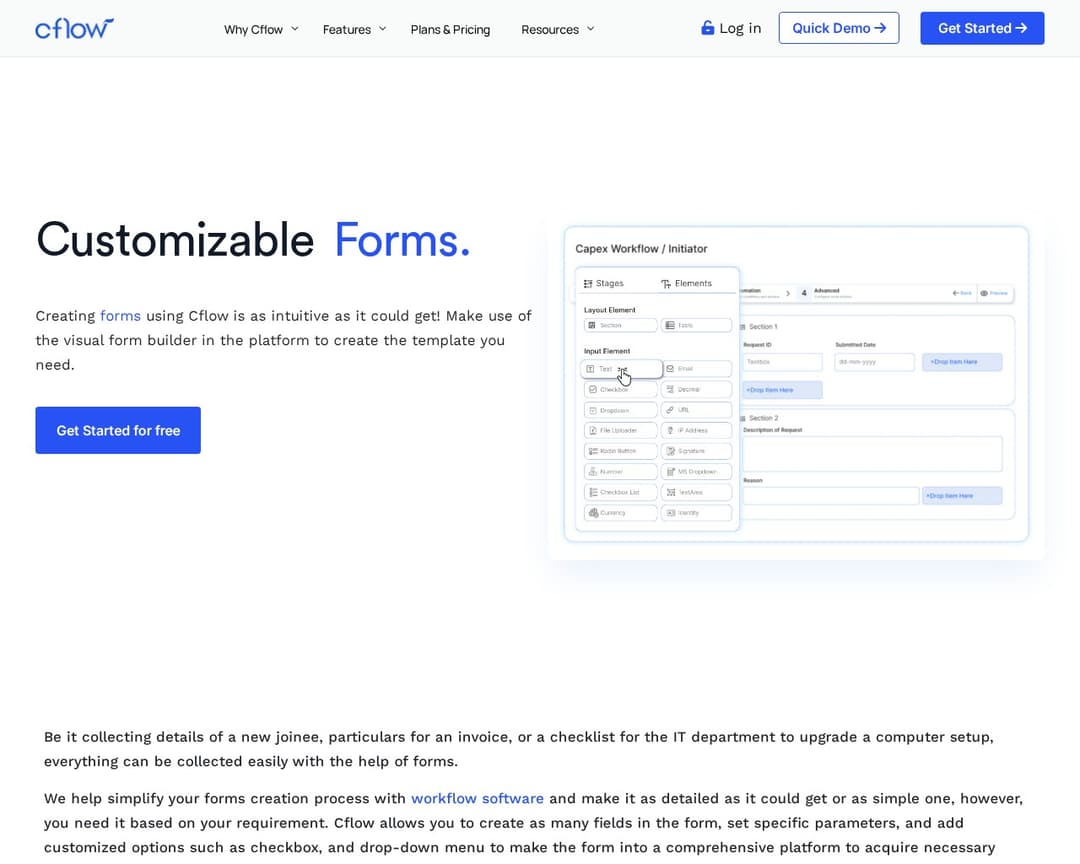Click the Preview eye button
The image size is (1080, 864).
point(994,294)
